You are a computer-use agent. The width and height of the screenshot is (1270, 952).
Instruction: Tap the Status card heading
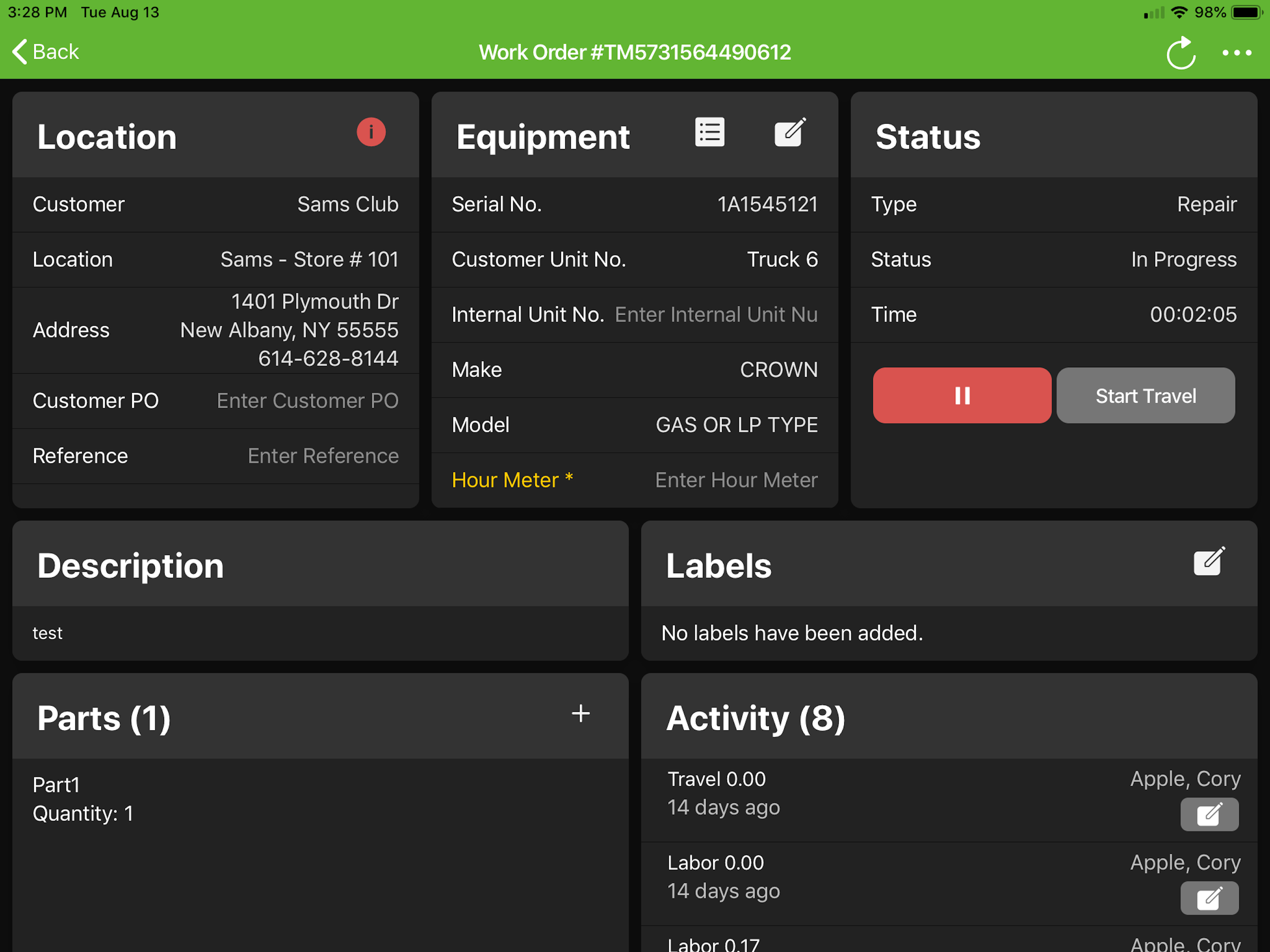(x=928, y=137)
